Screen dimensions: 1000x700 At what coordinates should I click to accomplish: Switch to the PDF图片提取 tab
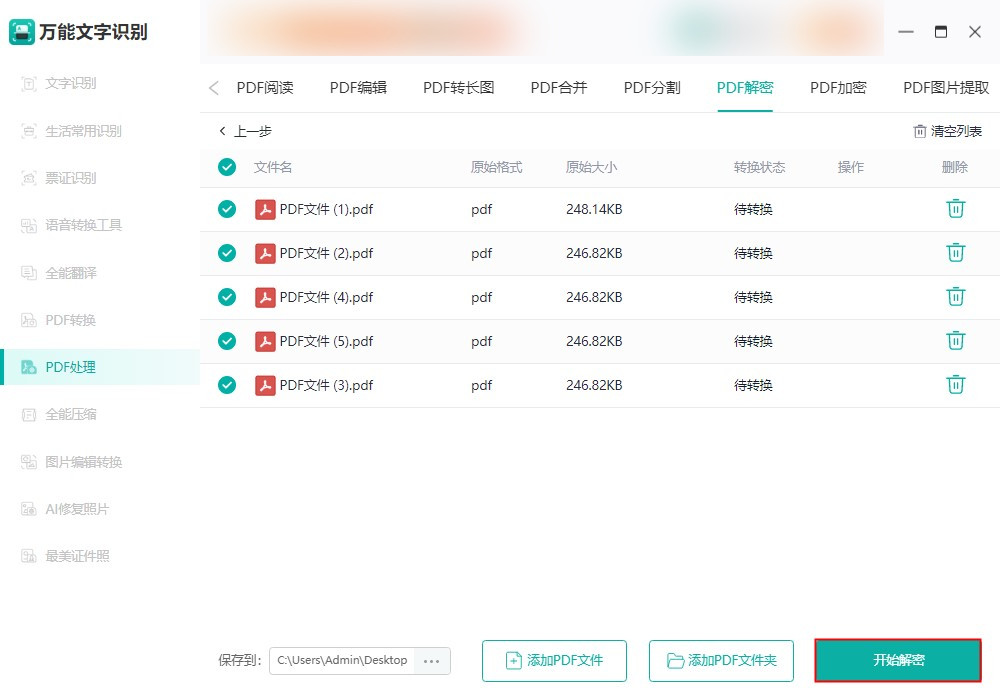coord(946,88)
